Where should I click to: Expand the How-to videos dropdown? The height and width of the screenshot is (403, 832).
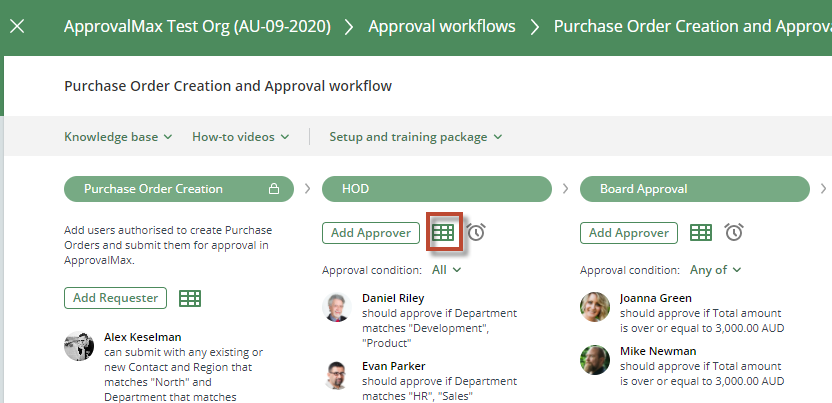pos(240,137)
